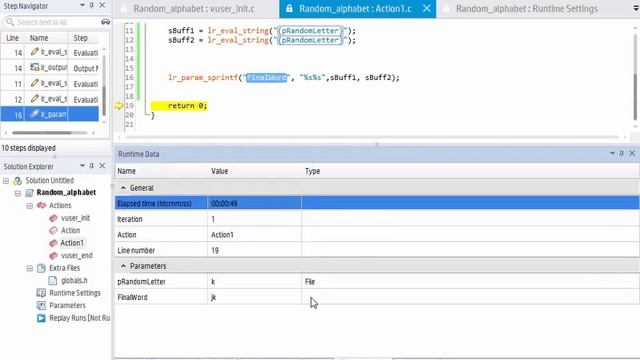Select the lr_eval_s step on line 11

tap(50, 83)
